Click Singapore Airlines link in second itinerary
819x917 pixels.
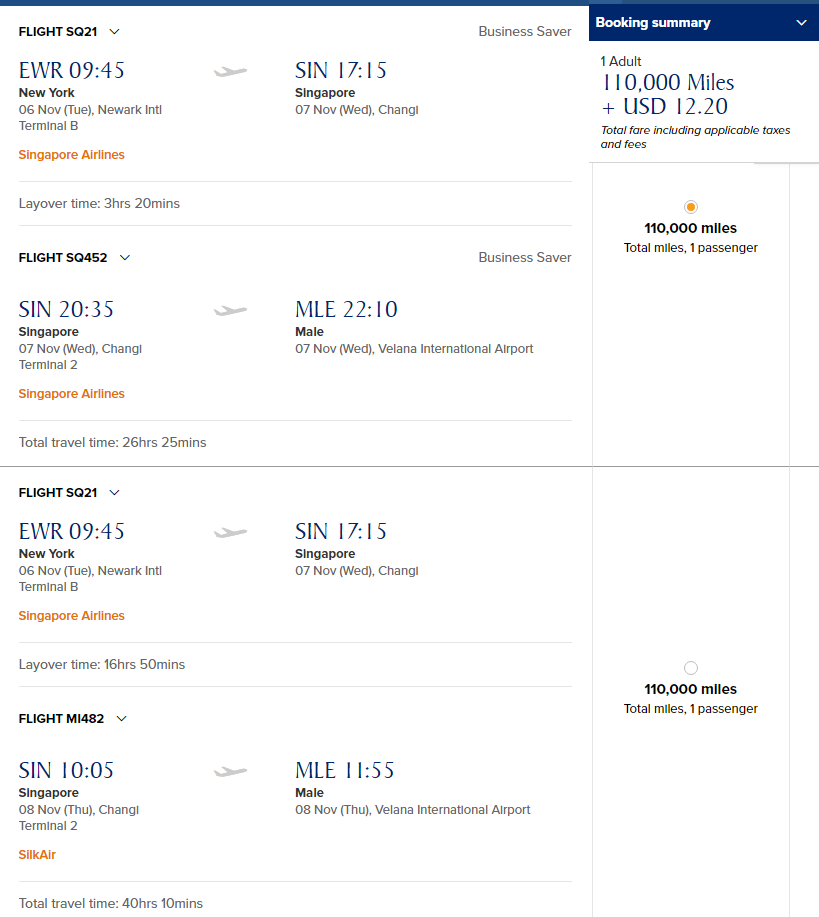(x=71, y=616)
